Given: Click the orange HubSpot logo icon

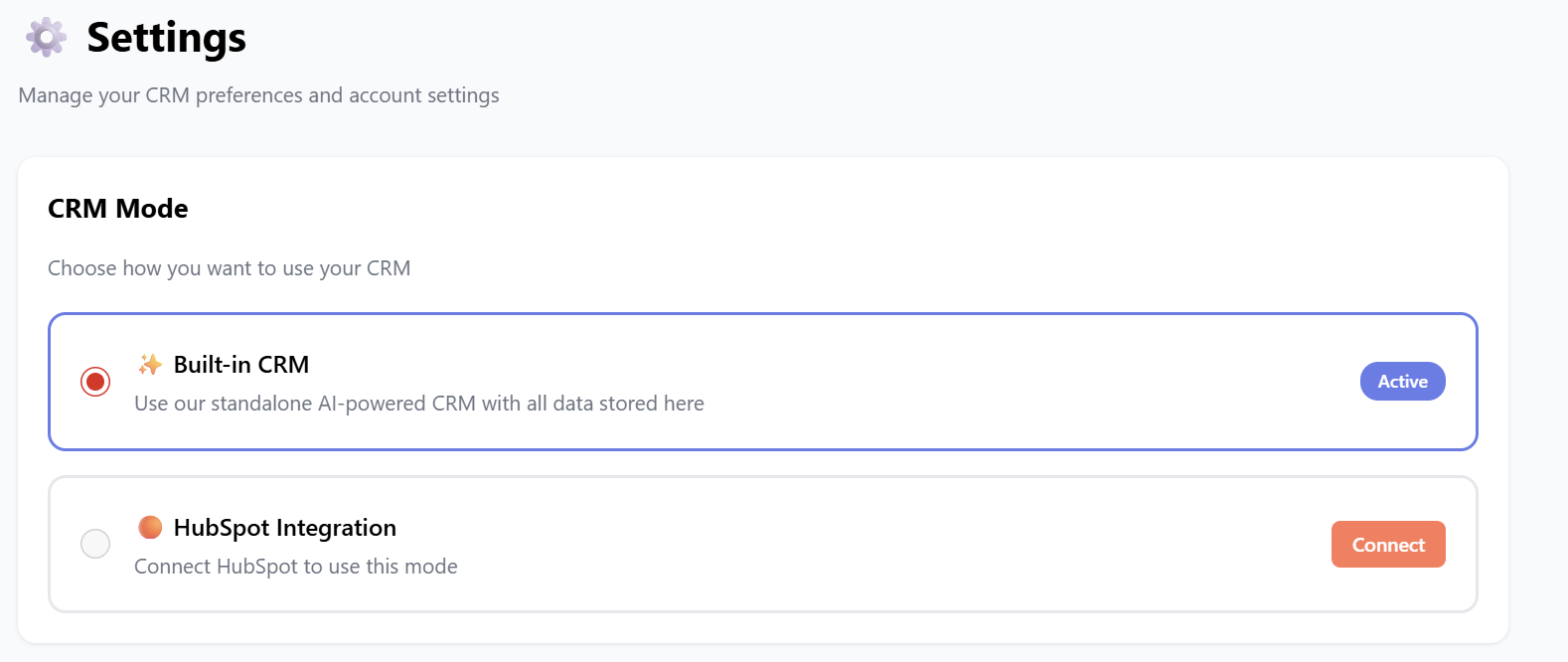Looking at the screenshot, I should [x=150, y=527].
